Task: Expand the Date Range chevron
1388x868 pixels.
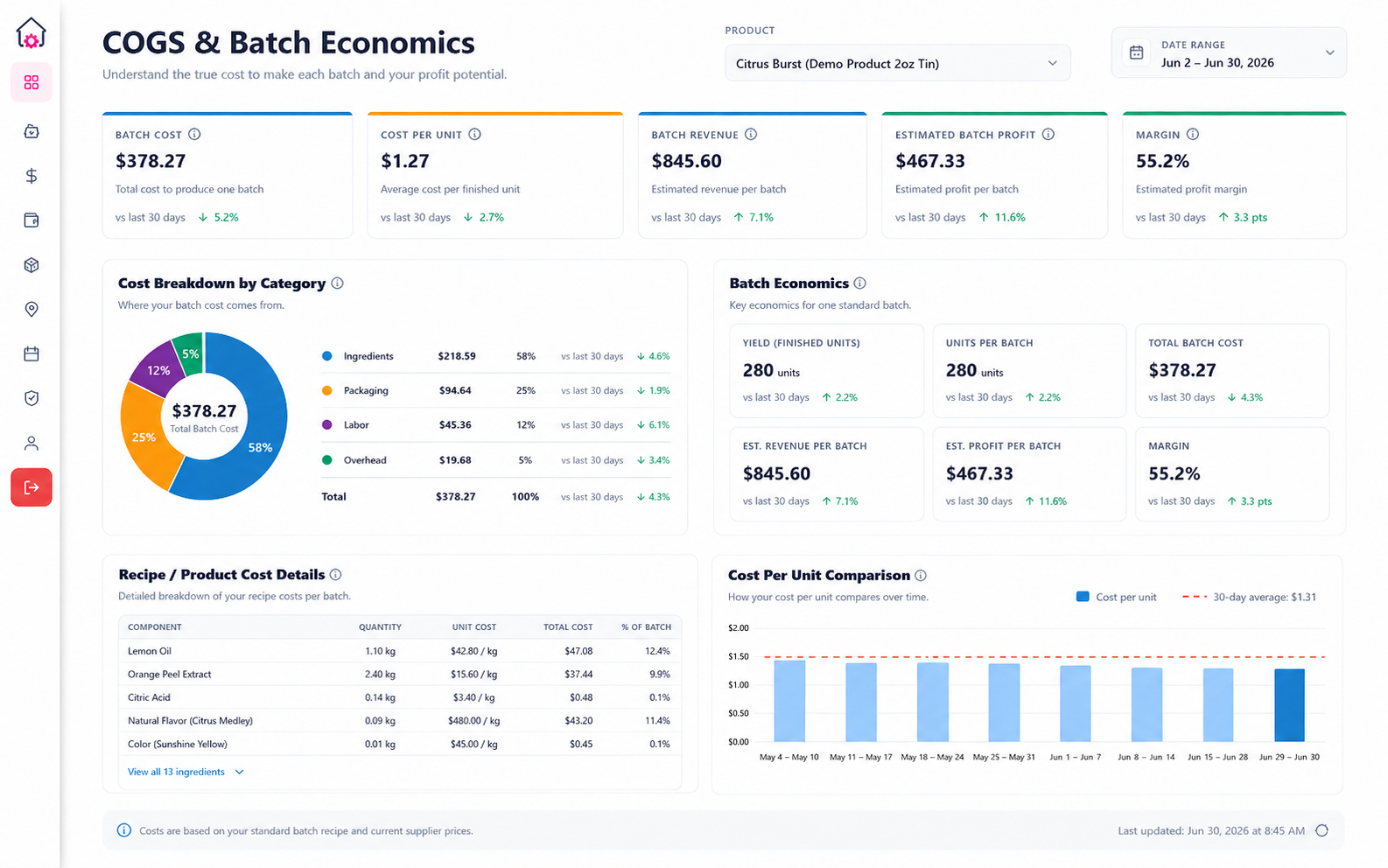Action: (1330, 52)
